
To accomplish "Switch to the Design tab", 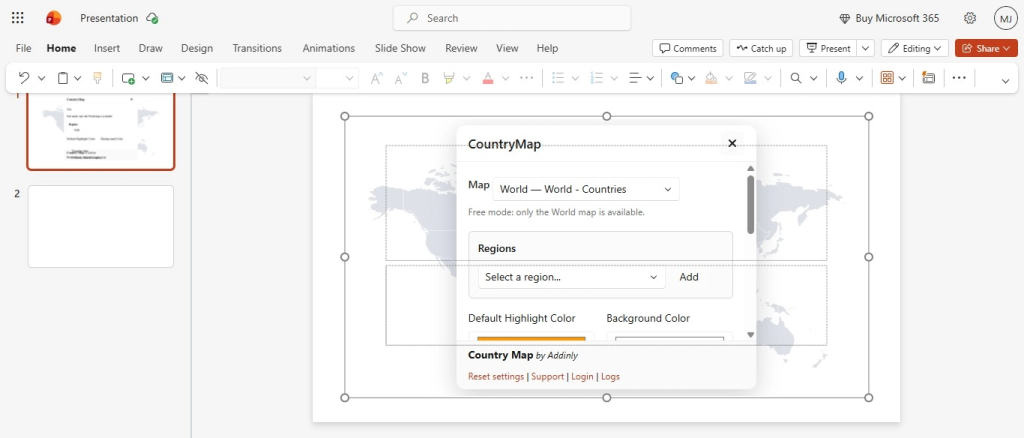I will [x=197, y=48].
